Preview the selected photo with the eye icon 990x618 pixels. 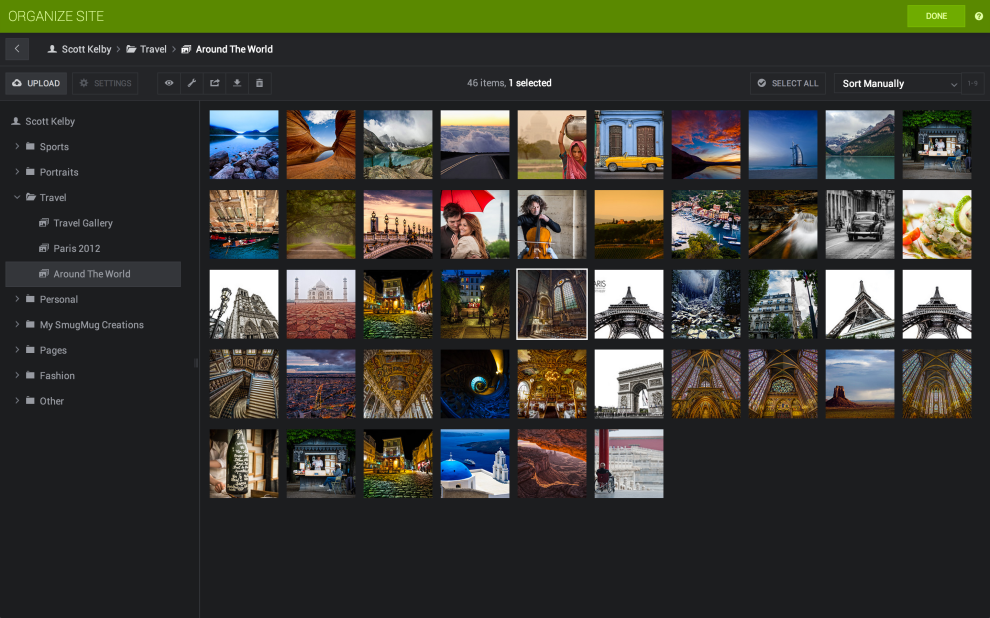[168, 83]
